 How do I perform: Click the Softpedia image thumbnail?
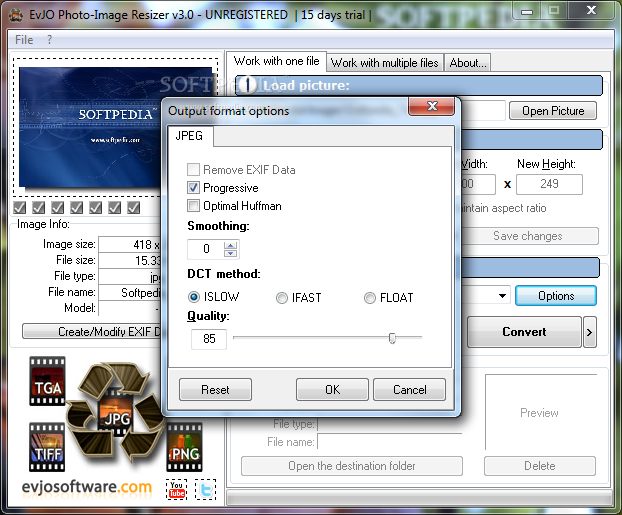click(90, 127)
